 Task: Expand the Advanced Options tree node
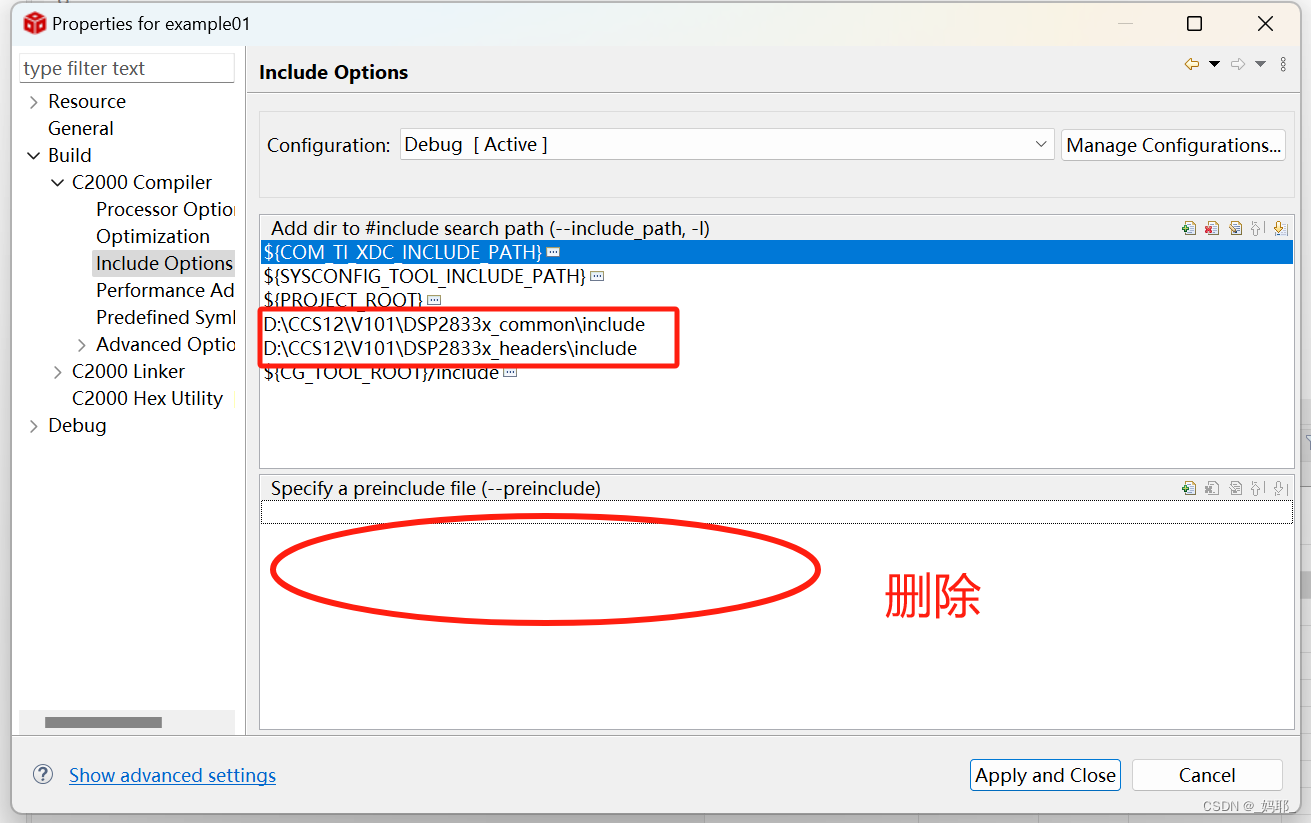[82, 344]
